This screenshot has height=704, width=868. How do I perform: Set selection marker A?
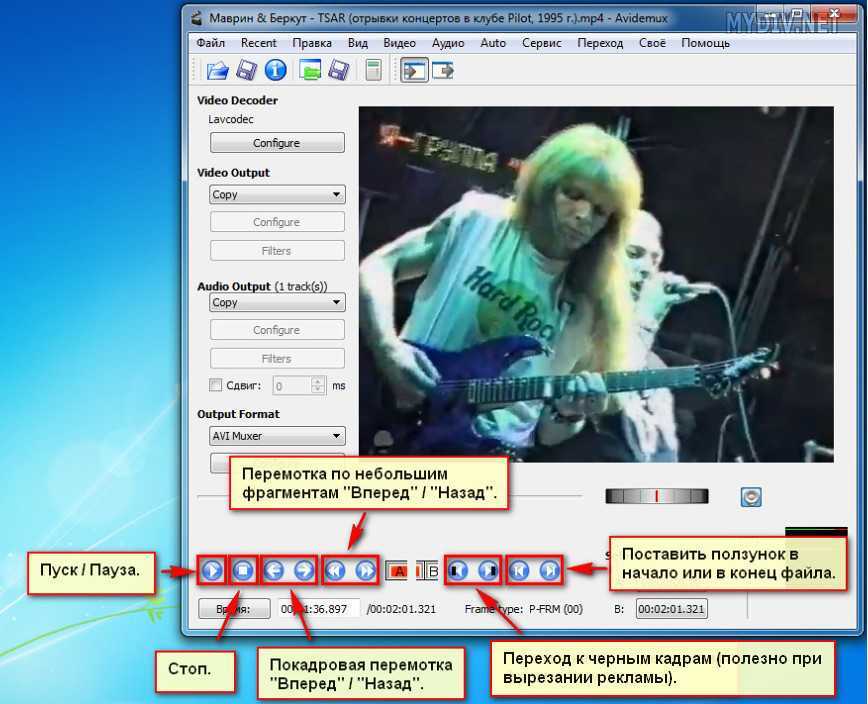tap(397, 571)
